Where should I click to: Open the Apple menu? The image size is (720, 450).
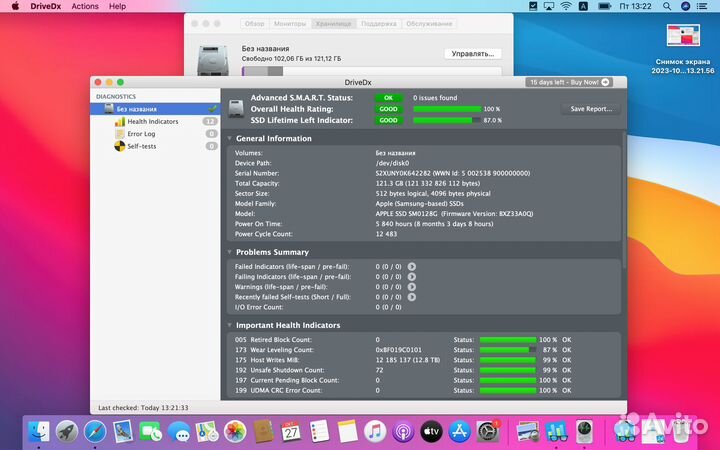15,6
